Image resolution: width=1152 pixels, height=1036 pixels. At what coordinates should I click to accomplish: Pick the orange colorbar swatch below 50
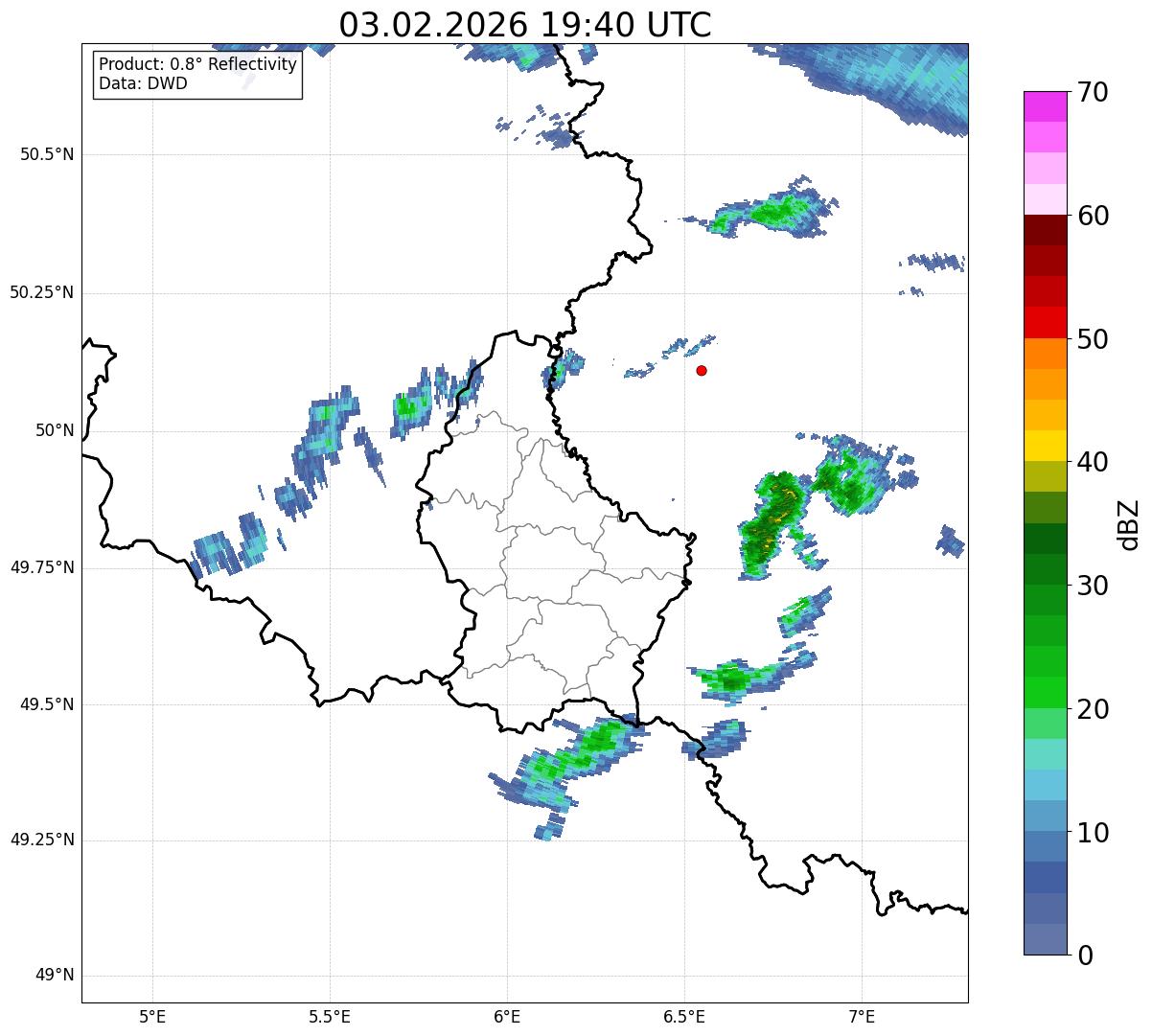tap(1046, 354)
